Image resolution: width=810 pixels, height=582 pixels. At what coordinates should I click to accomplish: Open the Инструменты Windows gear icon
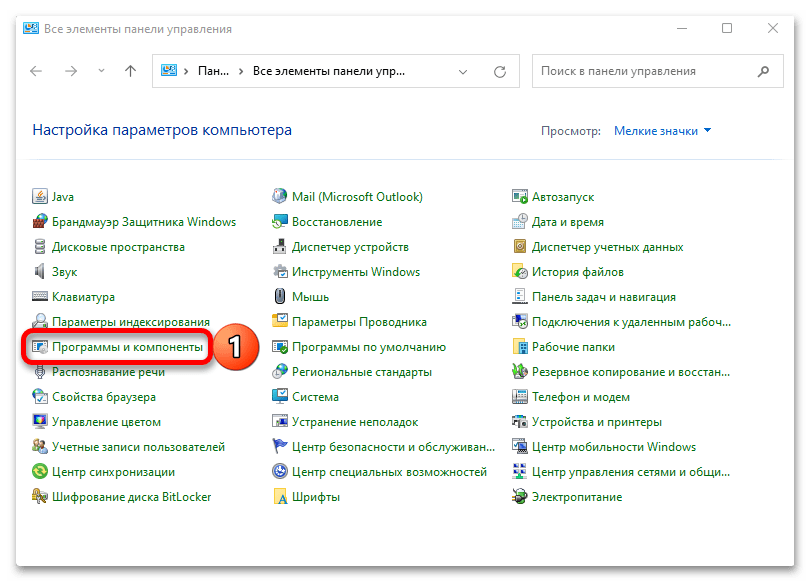pos(279,272)
